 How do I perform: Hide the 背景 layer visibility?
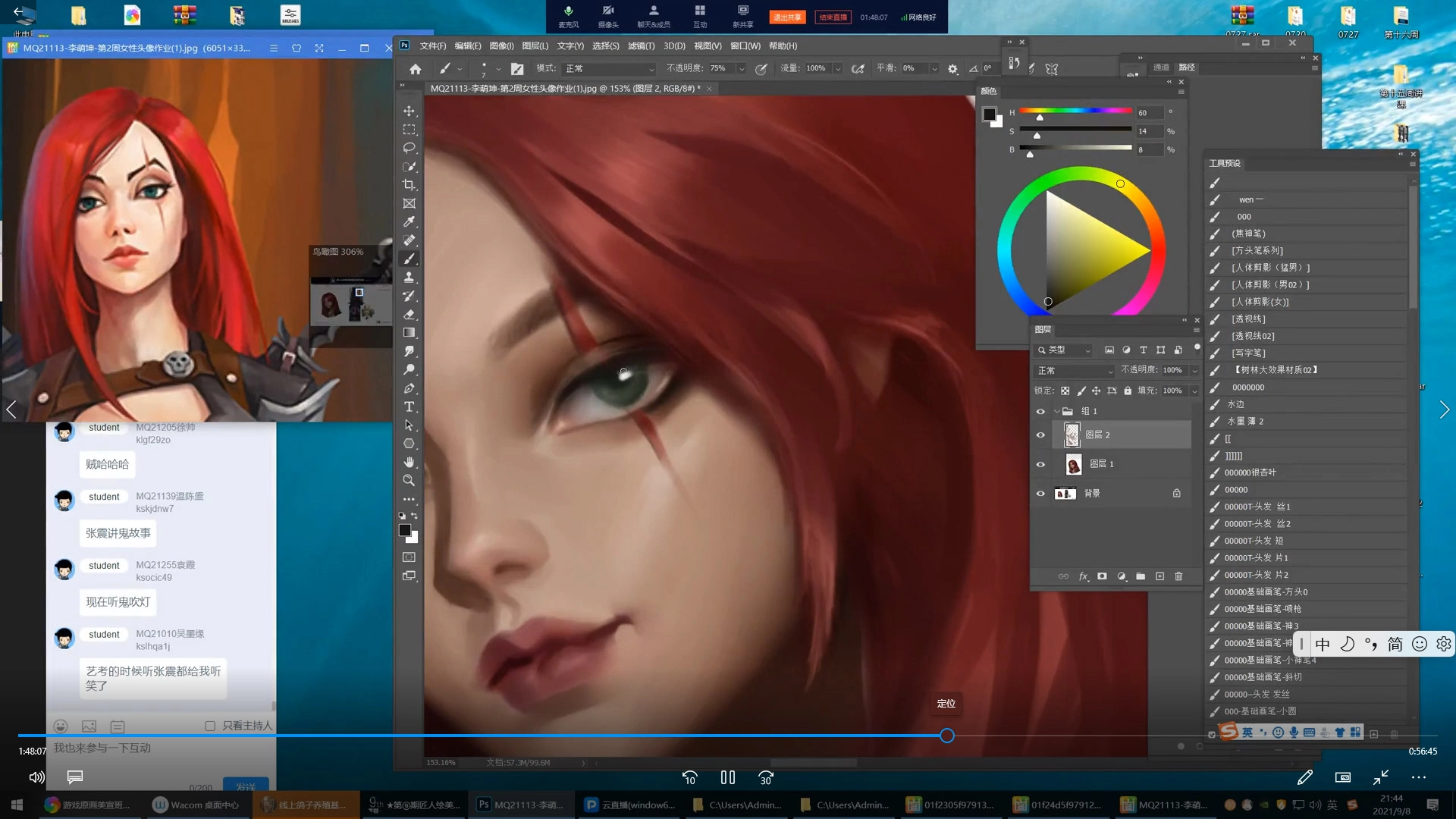point(1040,494)
